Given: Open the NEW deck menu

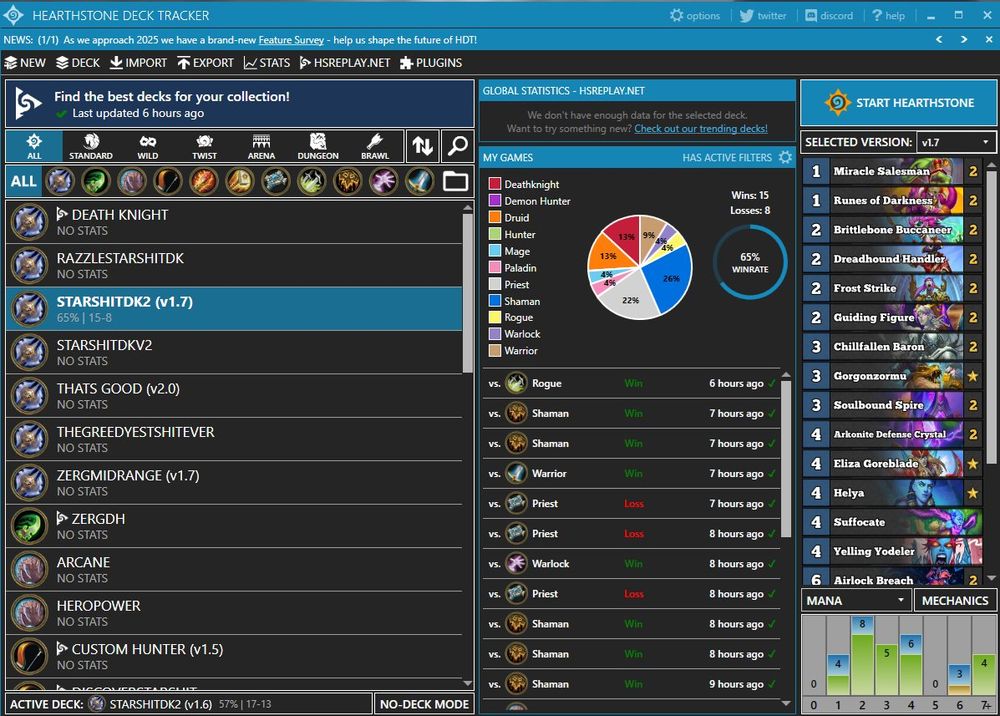Looking at the screenshot, I should (x=25, y=62).
